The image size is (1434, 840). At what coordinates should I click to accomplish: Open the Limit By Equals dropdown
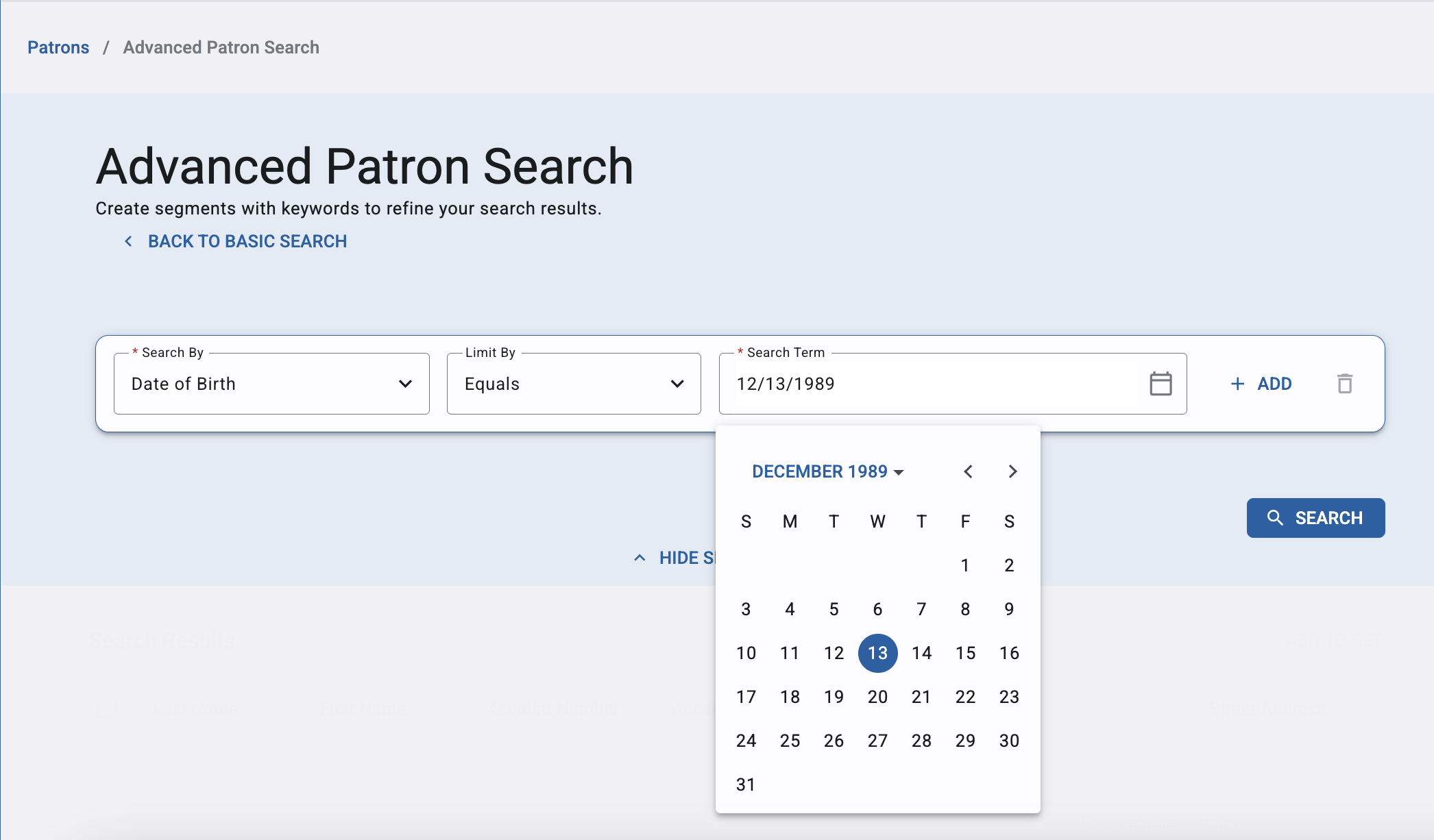coord(574,384)
